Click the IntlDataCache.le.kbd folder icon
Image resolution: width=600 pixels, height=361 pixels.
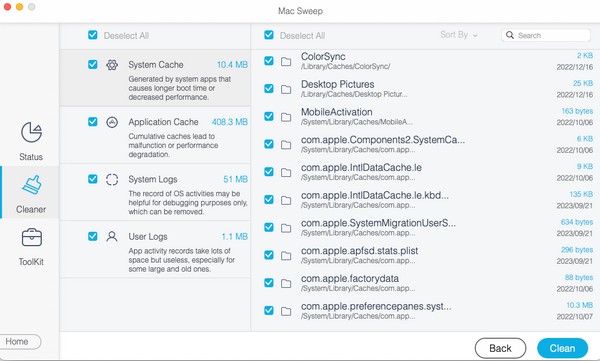pos(286,200)
